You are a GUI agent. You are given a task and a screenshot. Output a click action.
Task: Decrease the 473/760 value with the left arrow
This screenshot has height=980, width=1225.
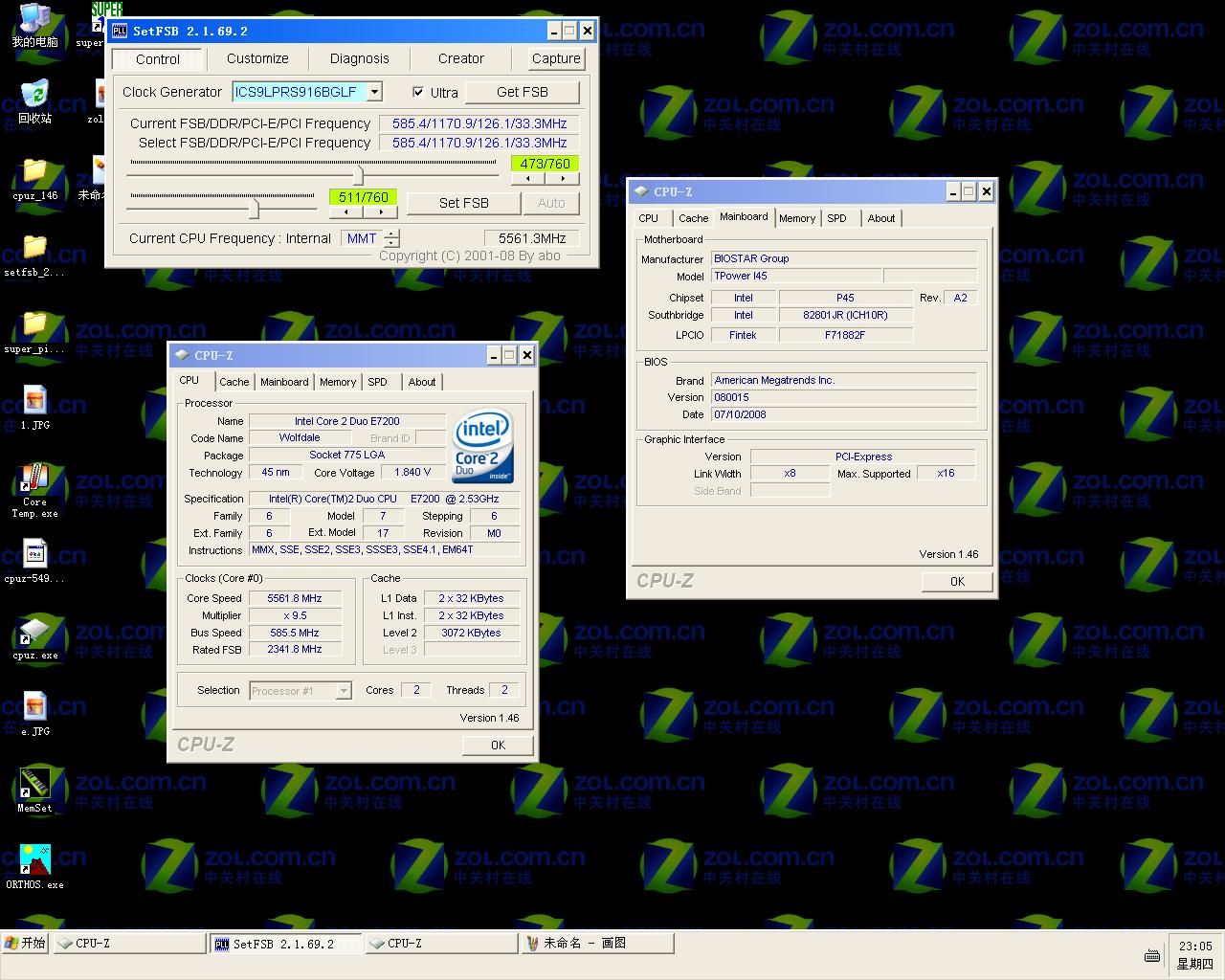pyautogui.click(x=528, y=178)
